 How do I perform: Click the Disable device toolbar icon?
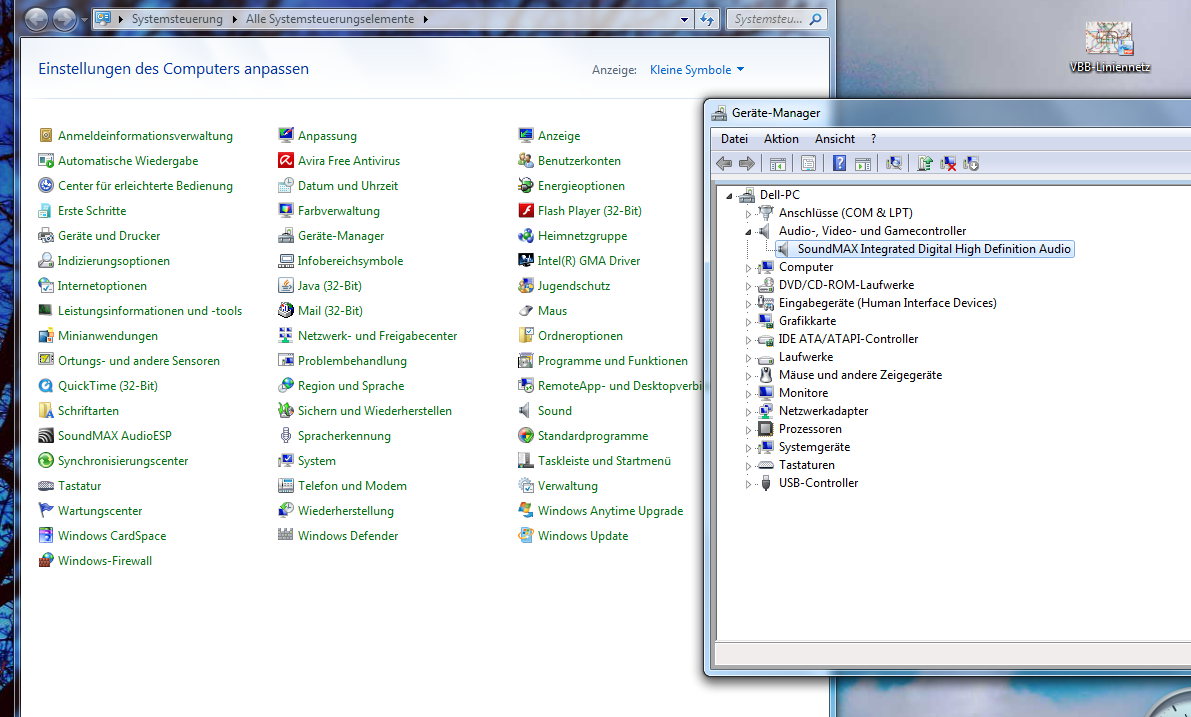971,163
